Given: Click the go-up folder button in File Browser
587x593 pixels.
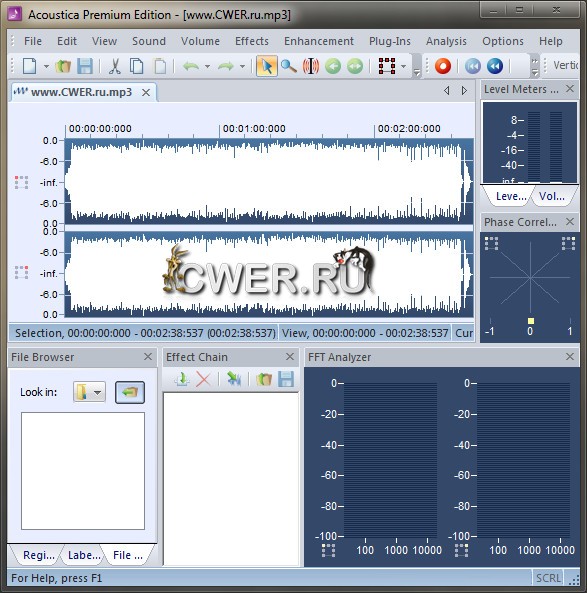Looking at the screenshot, I should point(130,392).
